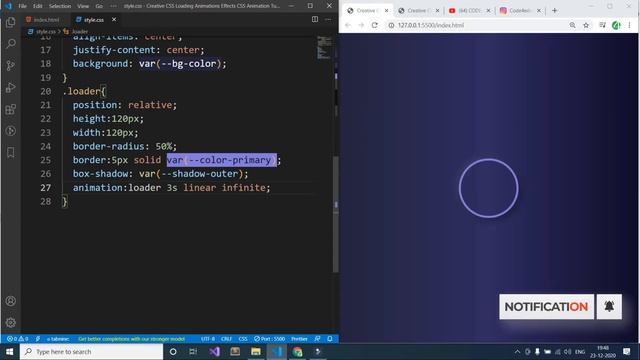
Task: Select CSS language mode in status bar
Action: tap(243, 339)
